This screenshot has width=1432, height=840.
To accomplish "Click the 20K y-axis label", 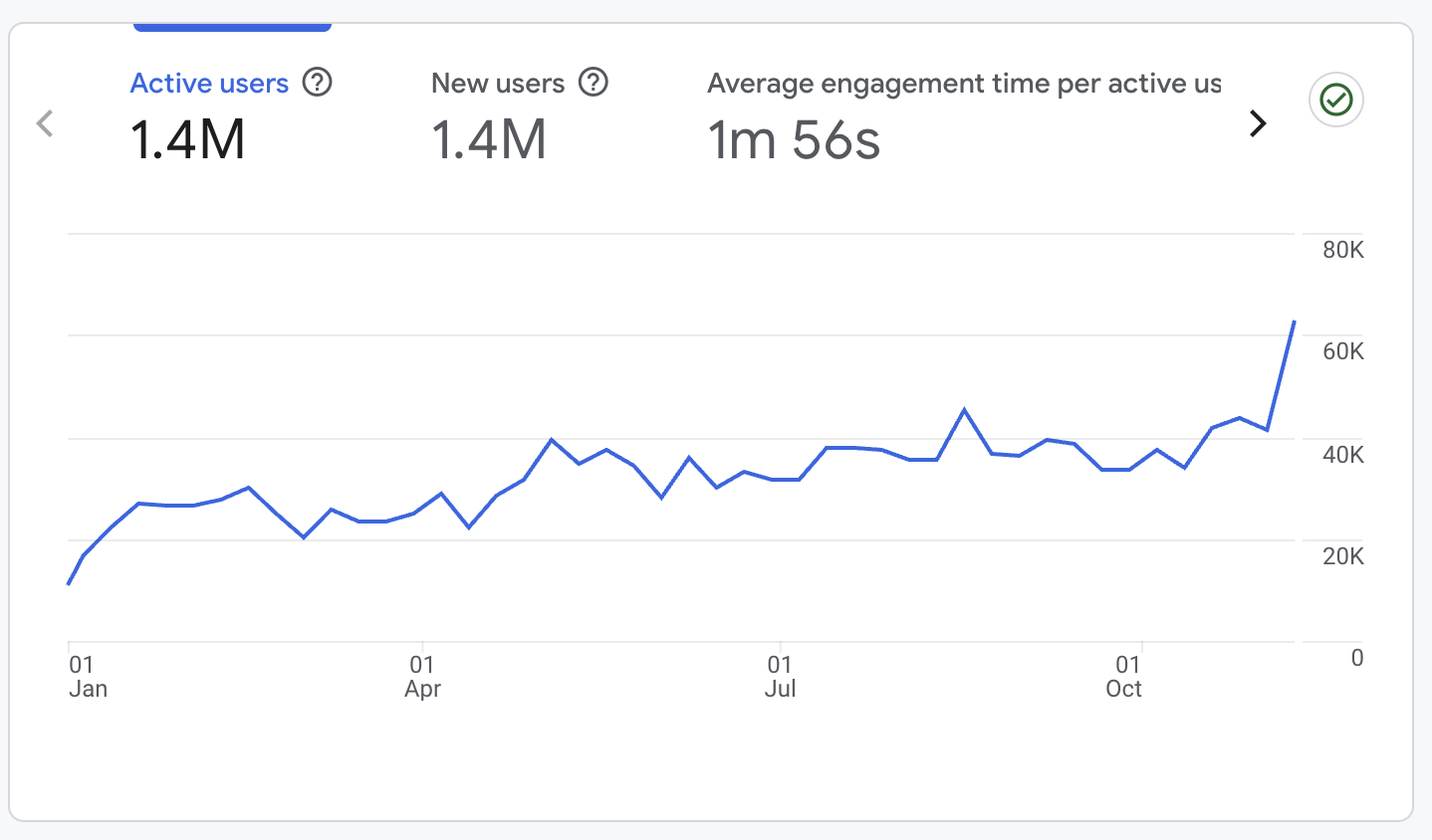I will click(x=1342, y=556).
